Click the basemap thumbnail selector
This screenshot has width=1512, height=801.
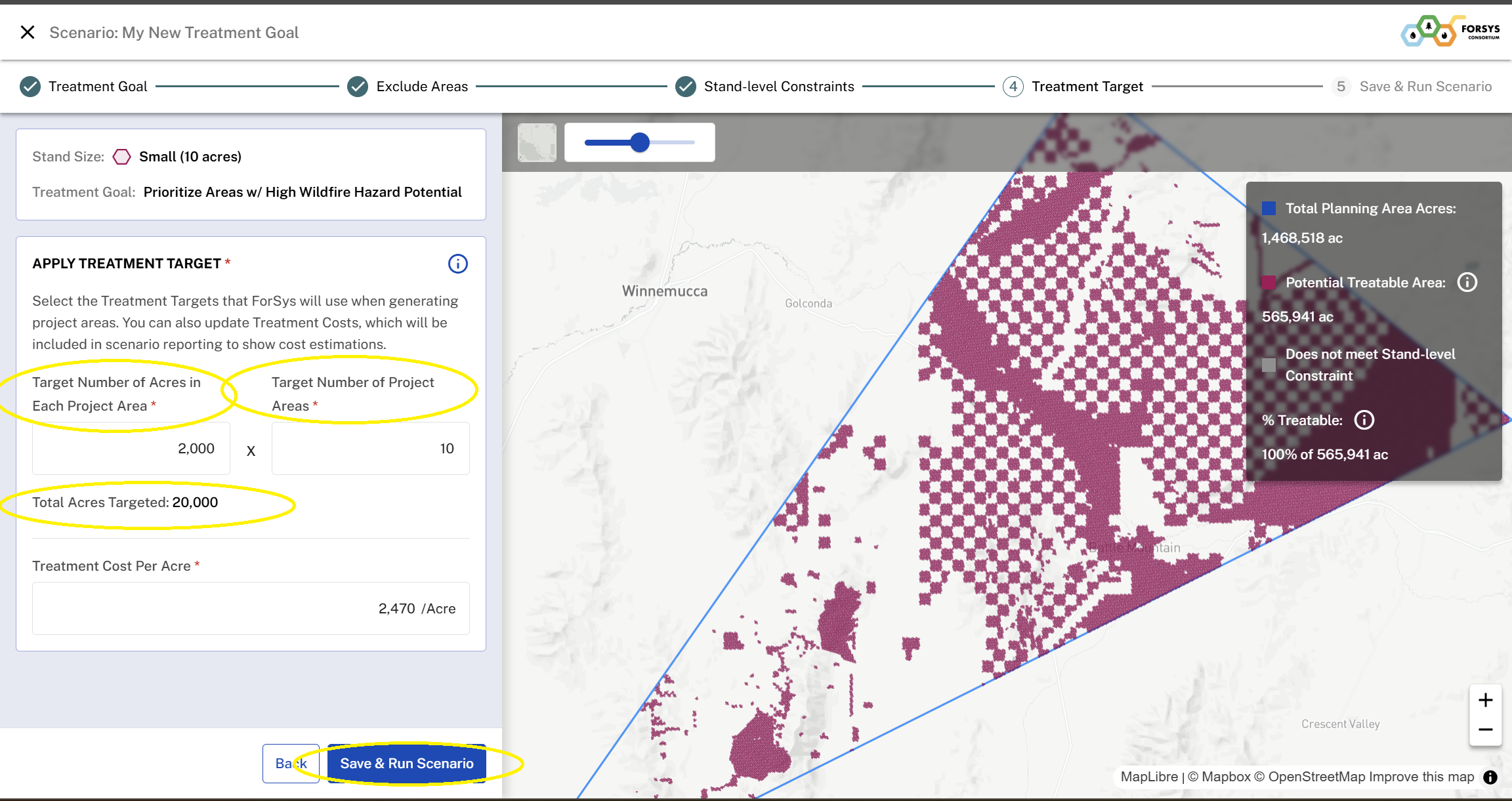pyautogui.click(x=537, y=142)
